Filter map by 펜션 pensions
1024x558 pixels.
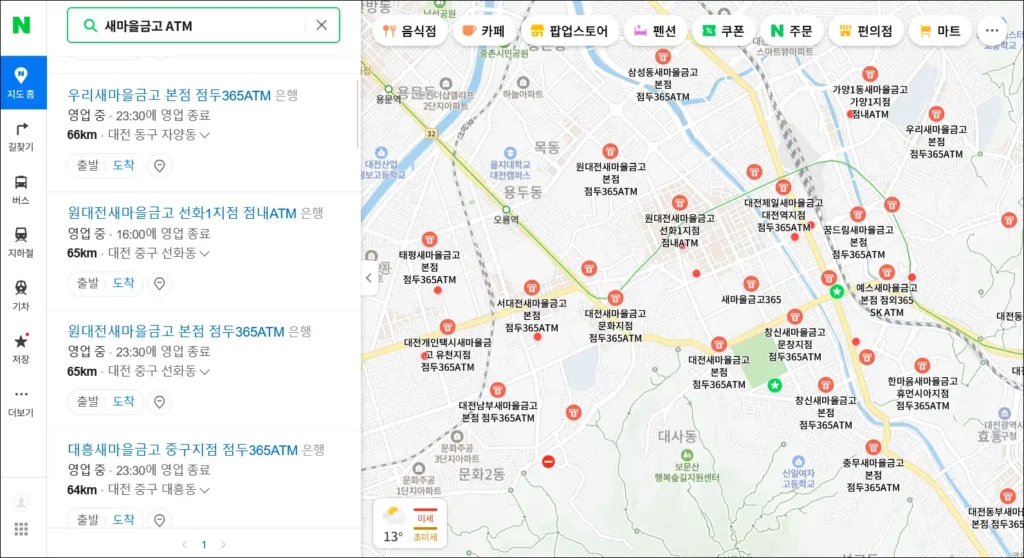coord(655,31)
